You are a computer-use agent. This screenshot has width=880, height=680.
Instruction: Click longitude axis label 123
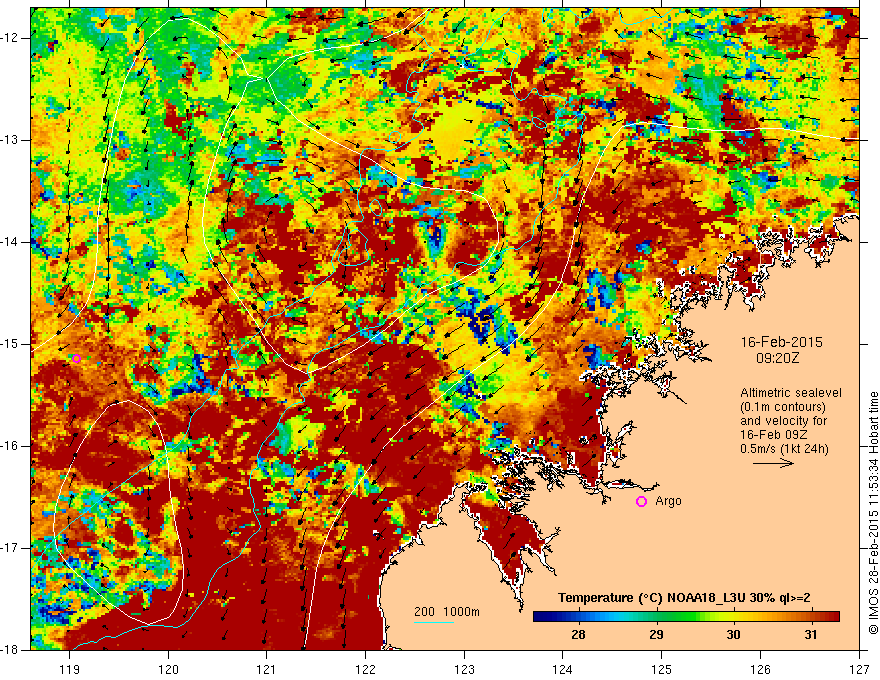pyautogui.click(x=464, y=669)
